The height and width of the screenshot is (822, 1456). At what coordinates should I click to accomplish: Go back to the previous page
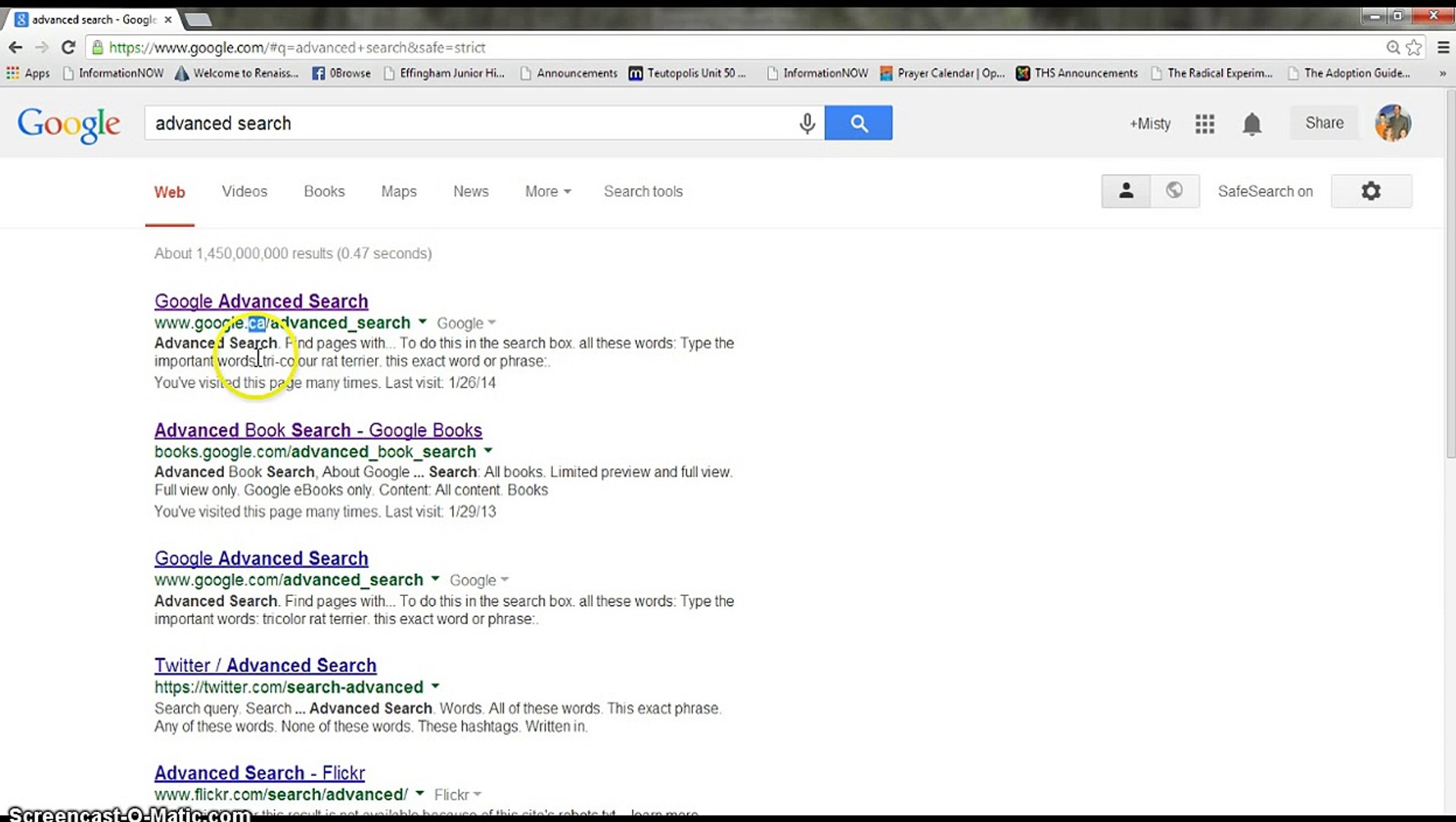coord(15,47)
